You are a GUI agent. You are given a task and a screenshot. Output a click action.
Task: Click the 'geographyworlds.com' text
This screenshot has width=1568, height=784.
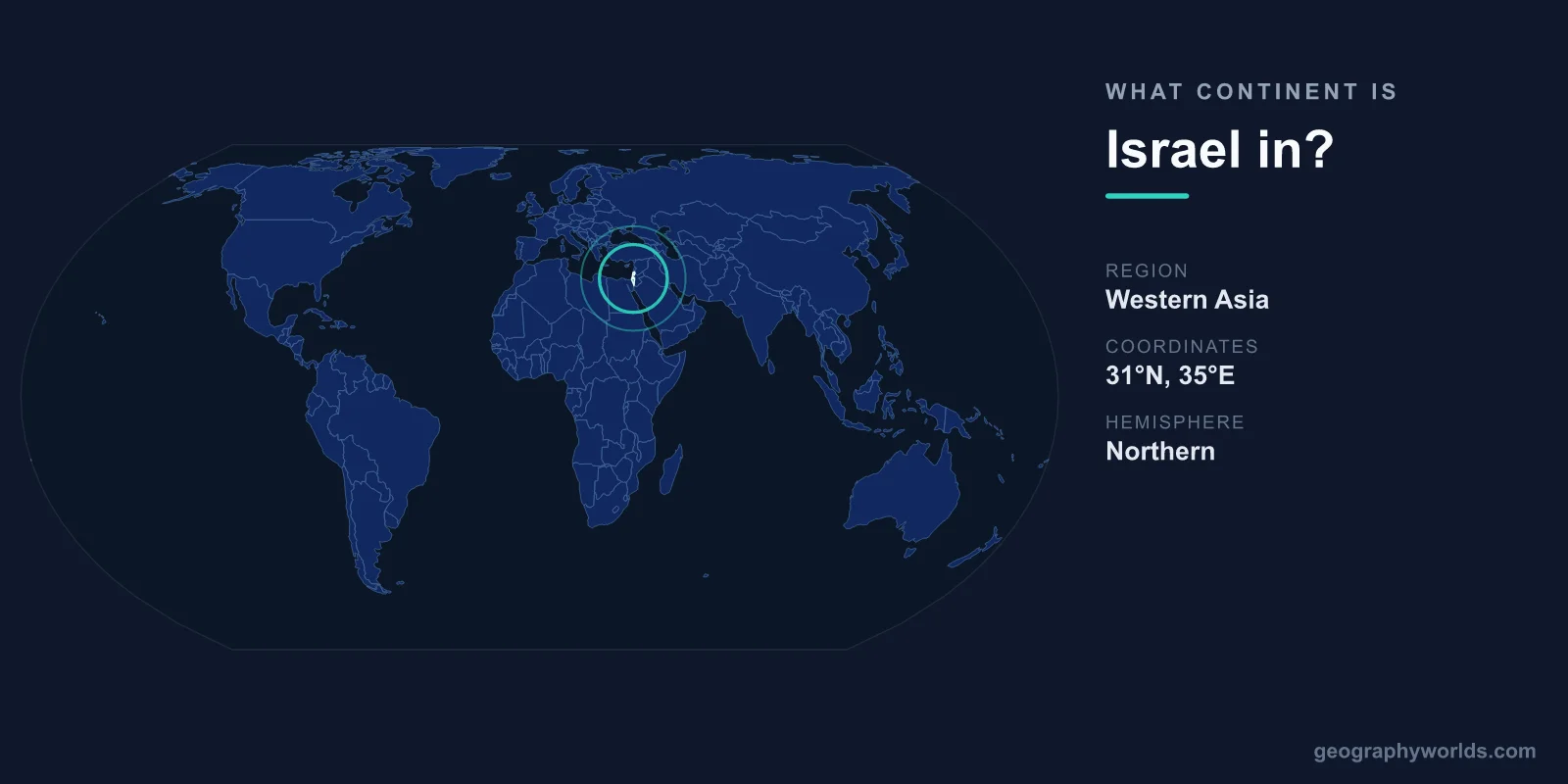click(1425, 752)
